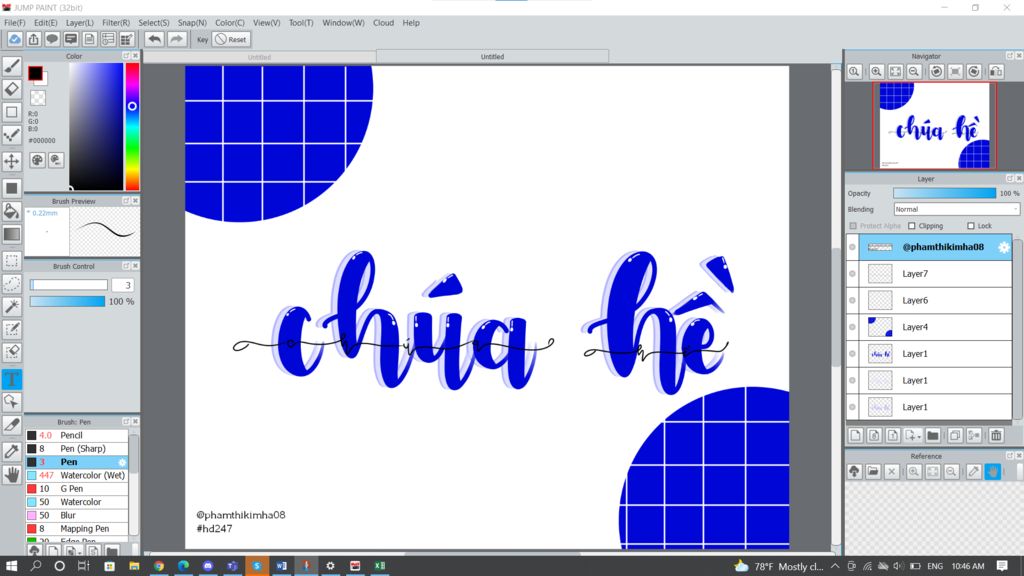Duplicate the layer using copy icon
The height and width of the screenshot is (576, 1024).
click(x=955, y=436)
